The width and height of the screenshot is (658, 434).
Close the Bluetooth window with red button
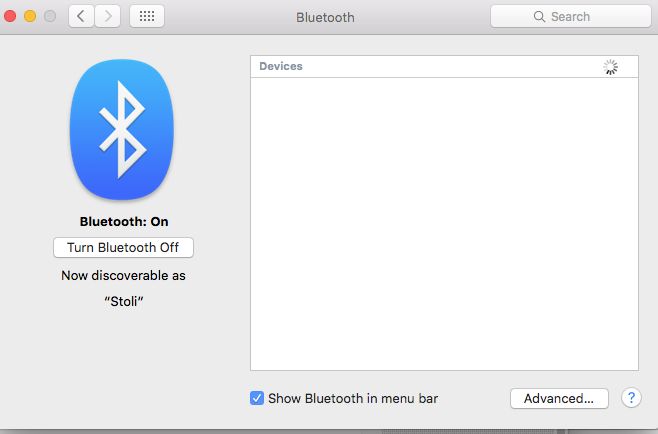pyautogui.click(x=11, y=17)
